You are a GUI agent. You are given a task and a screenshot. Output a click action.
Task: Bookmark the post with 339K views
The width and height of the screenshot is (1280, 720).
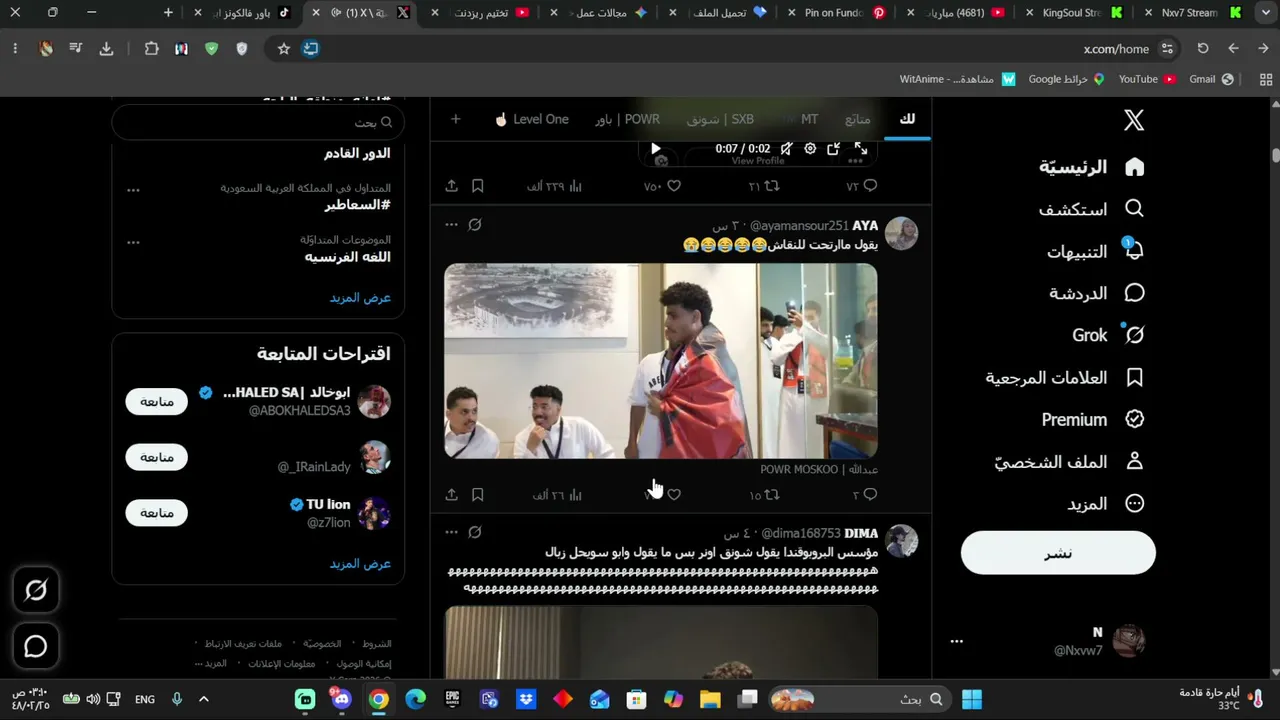point(478,186)
